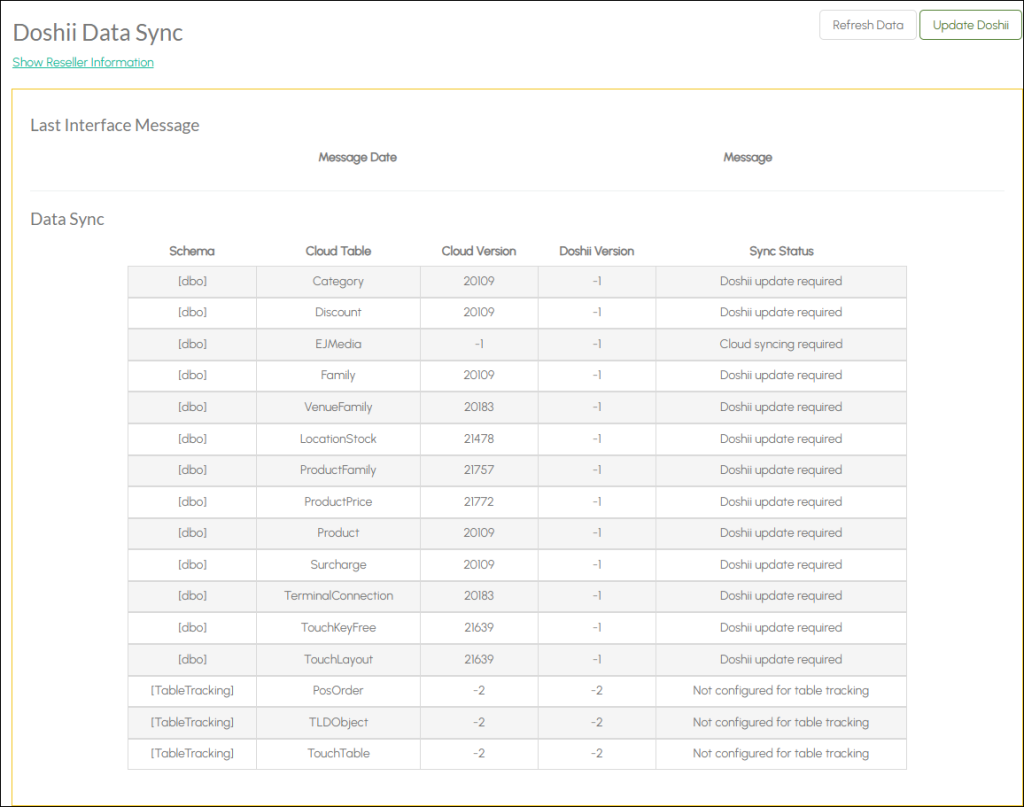Screen dimensions: 1024x807
Task: Select the Discount table cell
Action: coord(338,313)
